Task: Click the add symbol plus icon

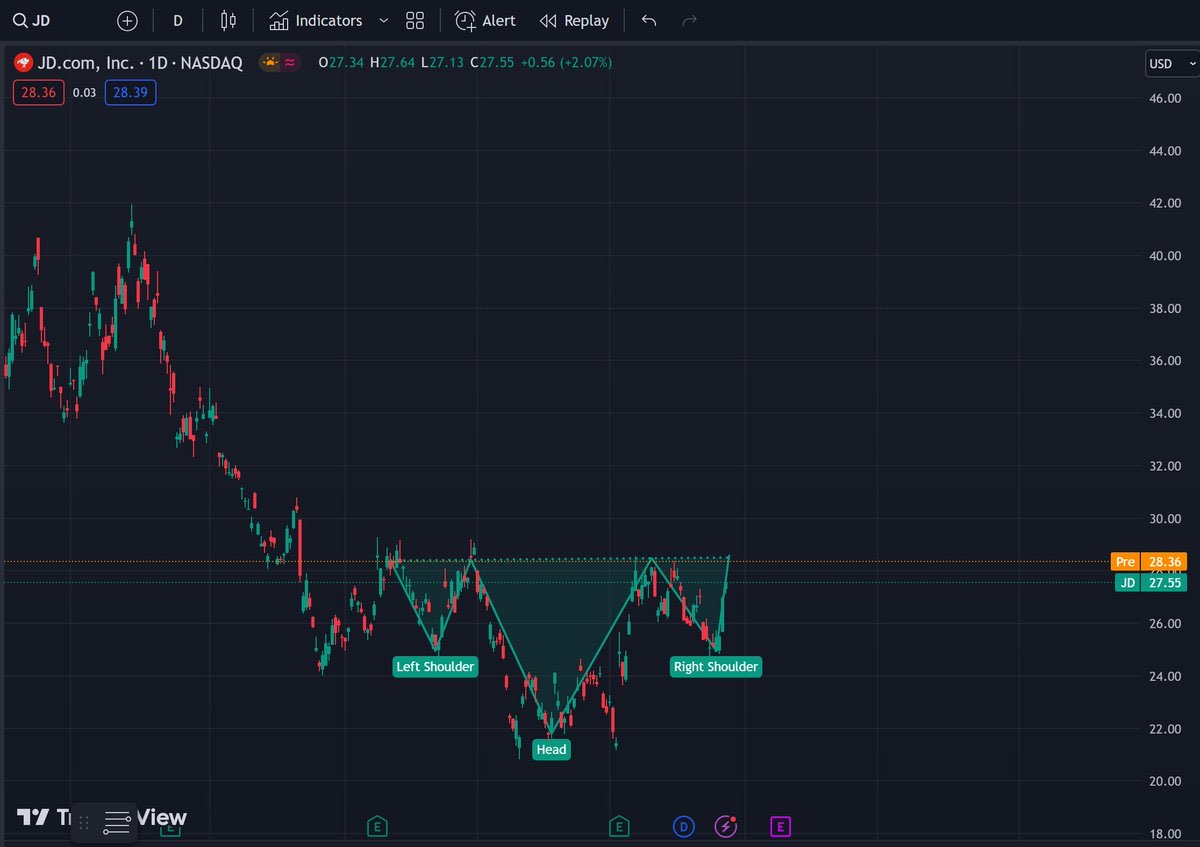Action: (127, 21)
